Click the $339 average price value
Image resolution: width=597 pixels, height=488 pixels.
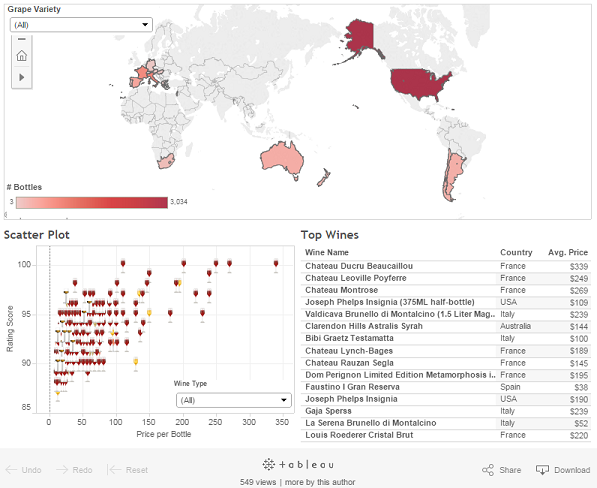click(x=579, y=266)
